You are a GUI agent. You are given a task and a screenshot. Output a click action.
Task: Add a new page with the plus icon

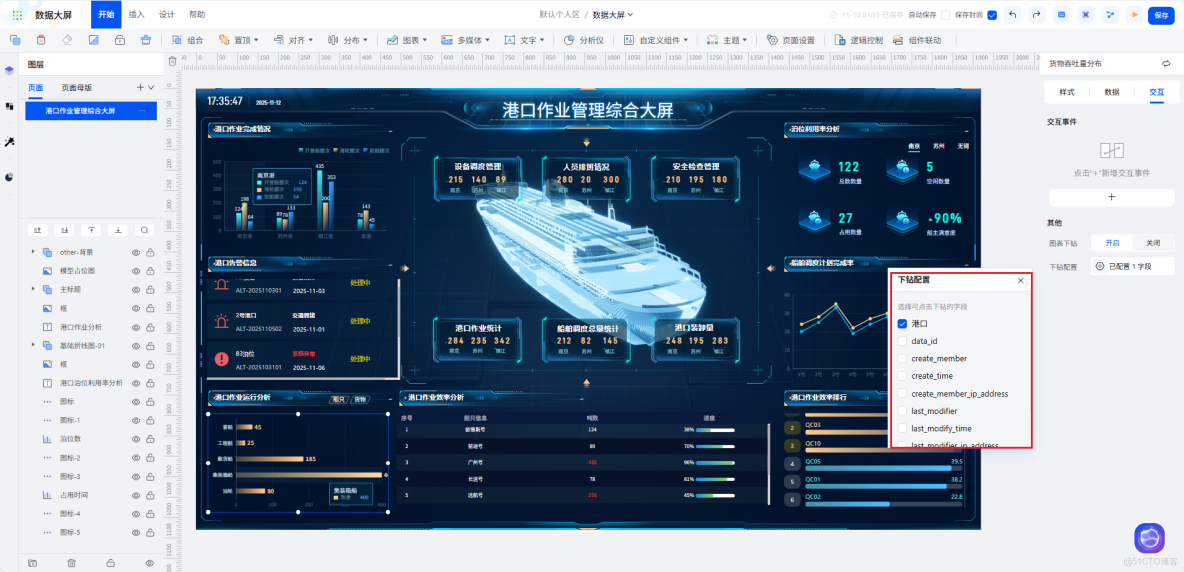pos(140,88)
